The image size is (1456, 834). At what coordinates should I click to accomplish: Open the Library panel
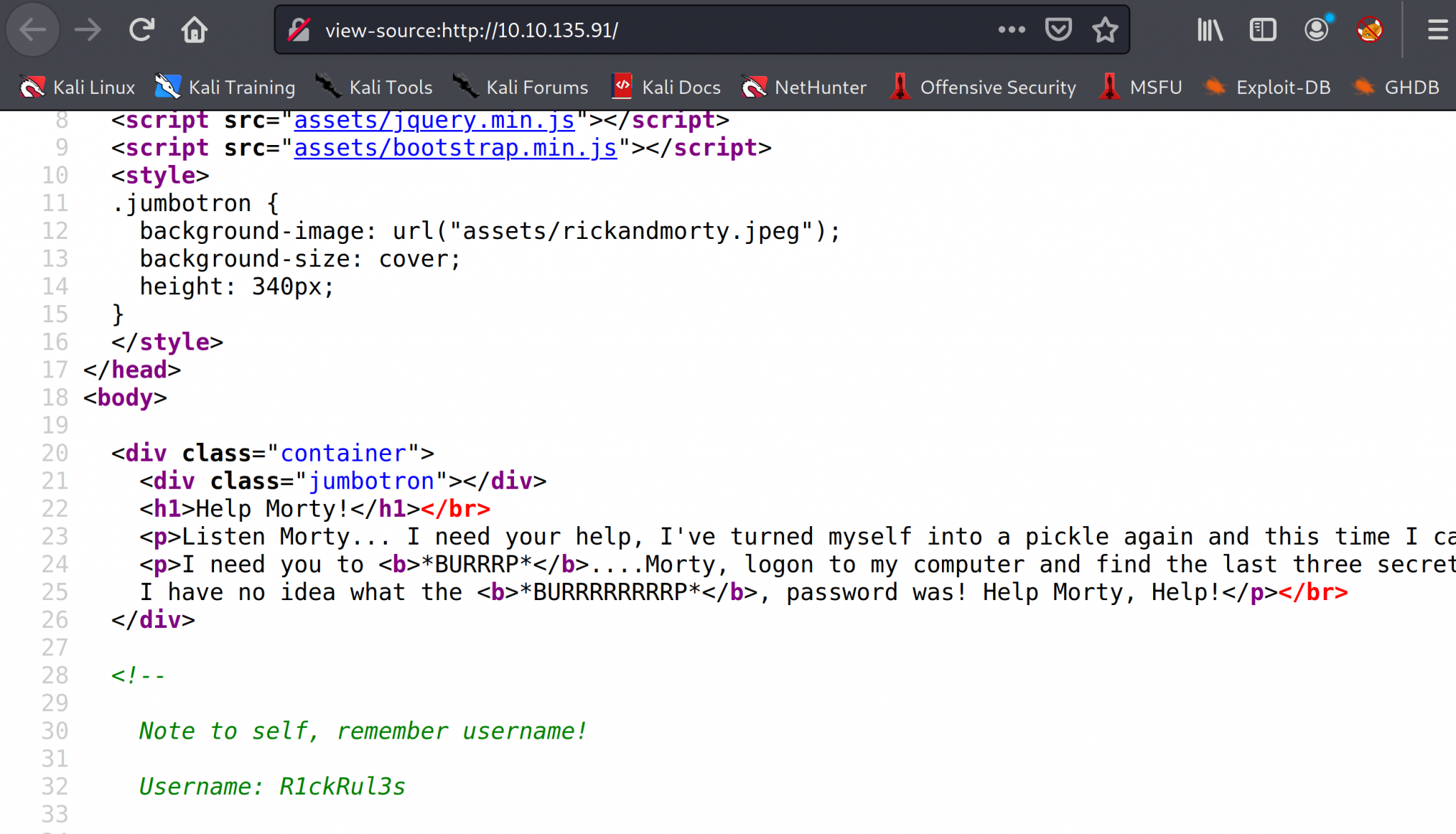pos(1209,30)
